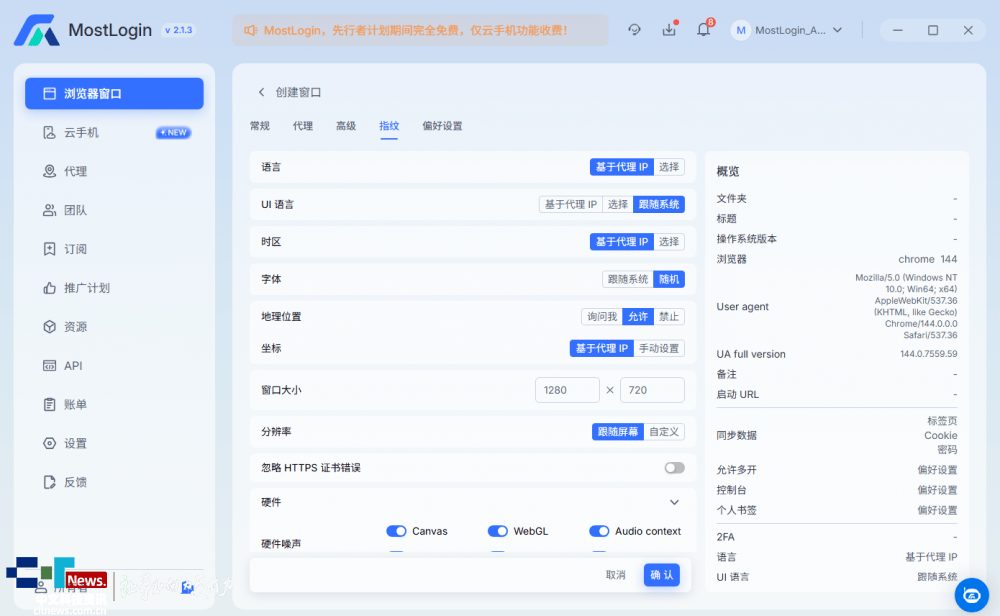The width and height of the screenshot is (1000, 616).
Task: Toggle the Audio context noise switch
Action: (x=599, y=531)
